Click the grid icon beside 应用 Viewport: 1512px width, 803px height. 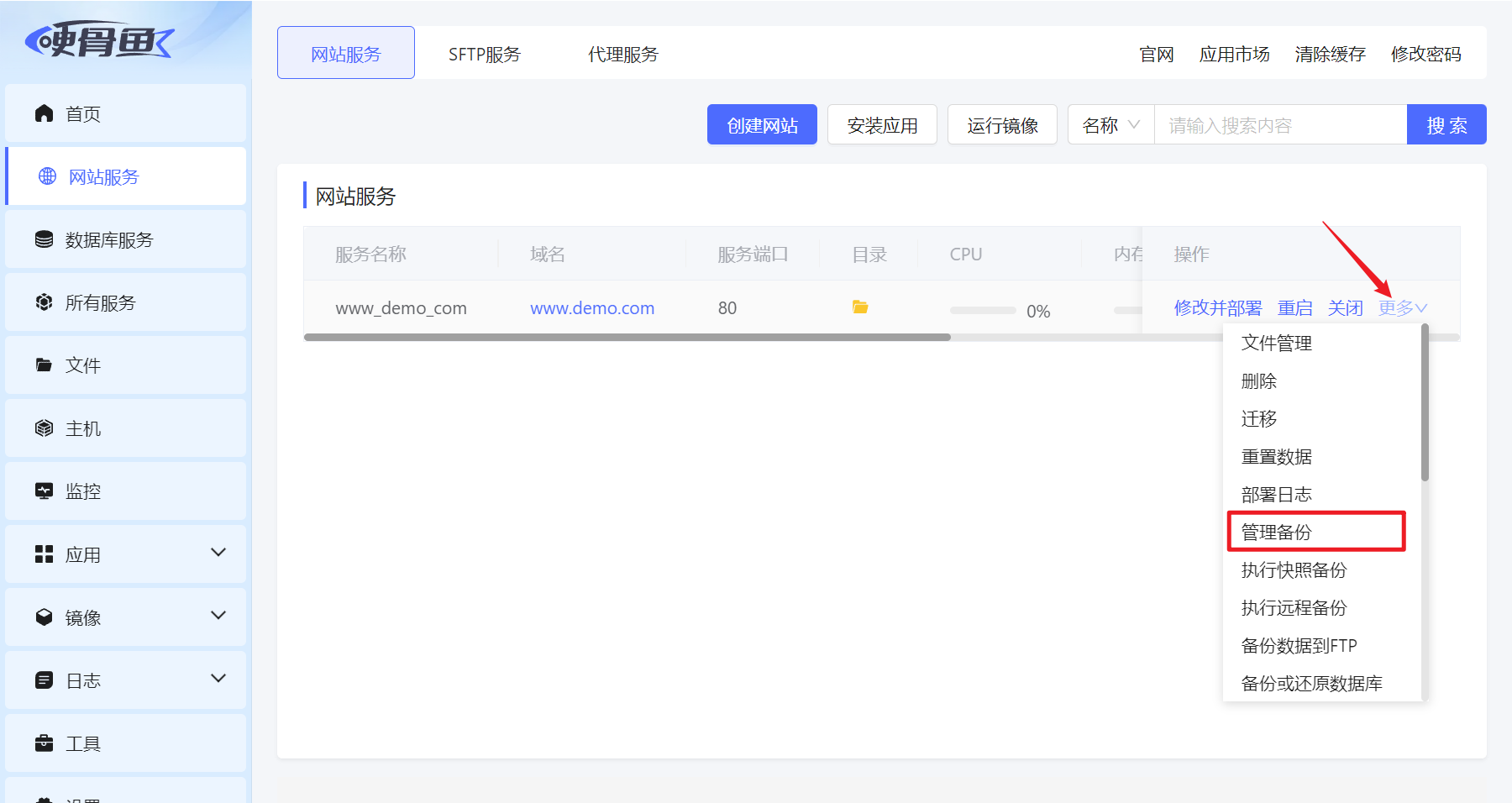[44, 554]
